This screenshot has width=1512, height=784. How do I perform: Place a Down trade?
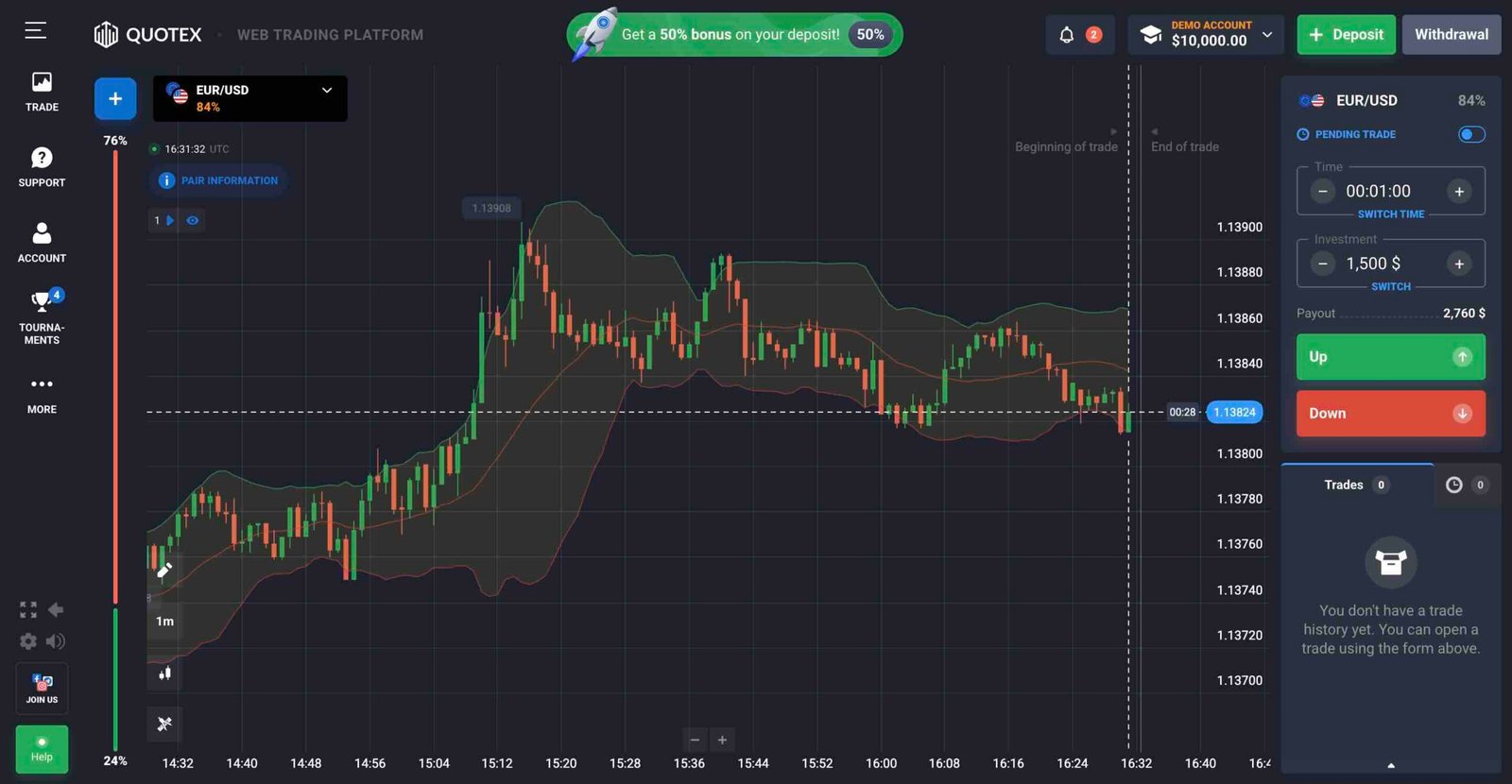pyautogui.click(x=1391, y=414)
